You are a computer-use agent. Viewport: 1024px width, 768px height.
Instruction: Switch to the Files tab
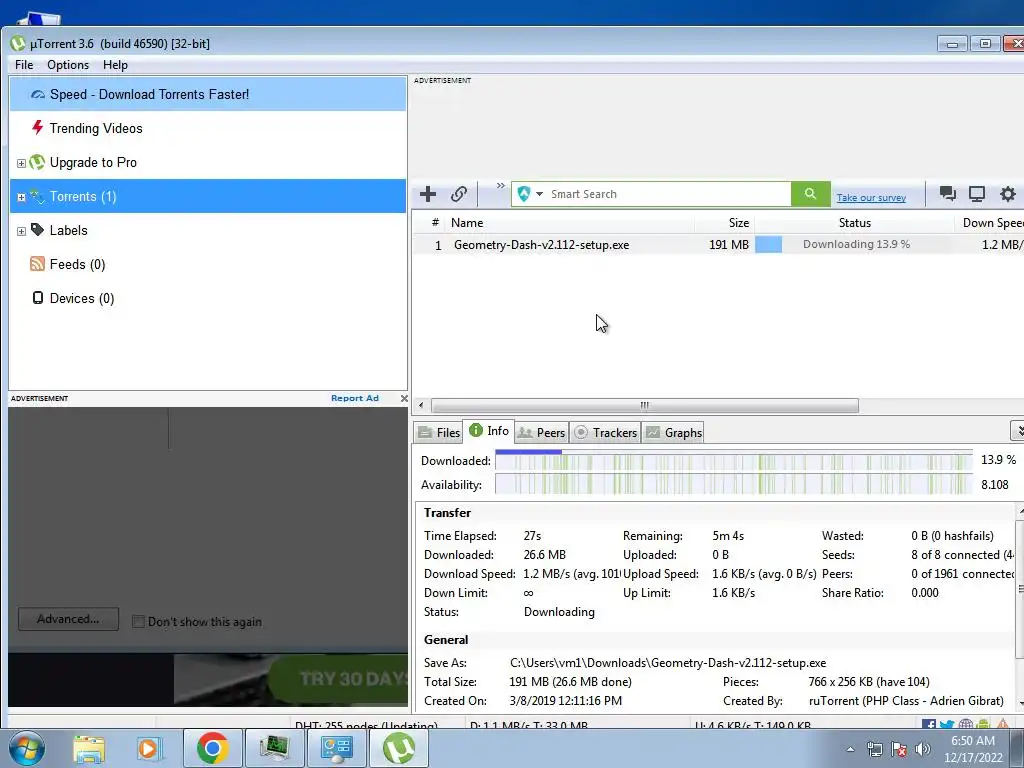[x=439, y=432]
